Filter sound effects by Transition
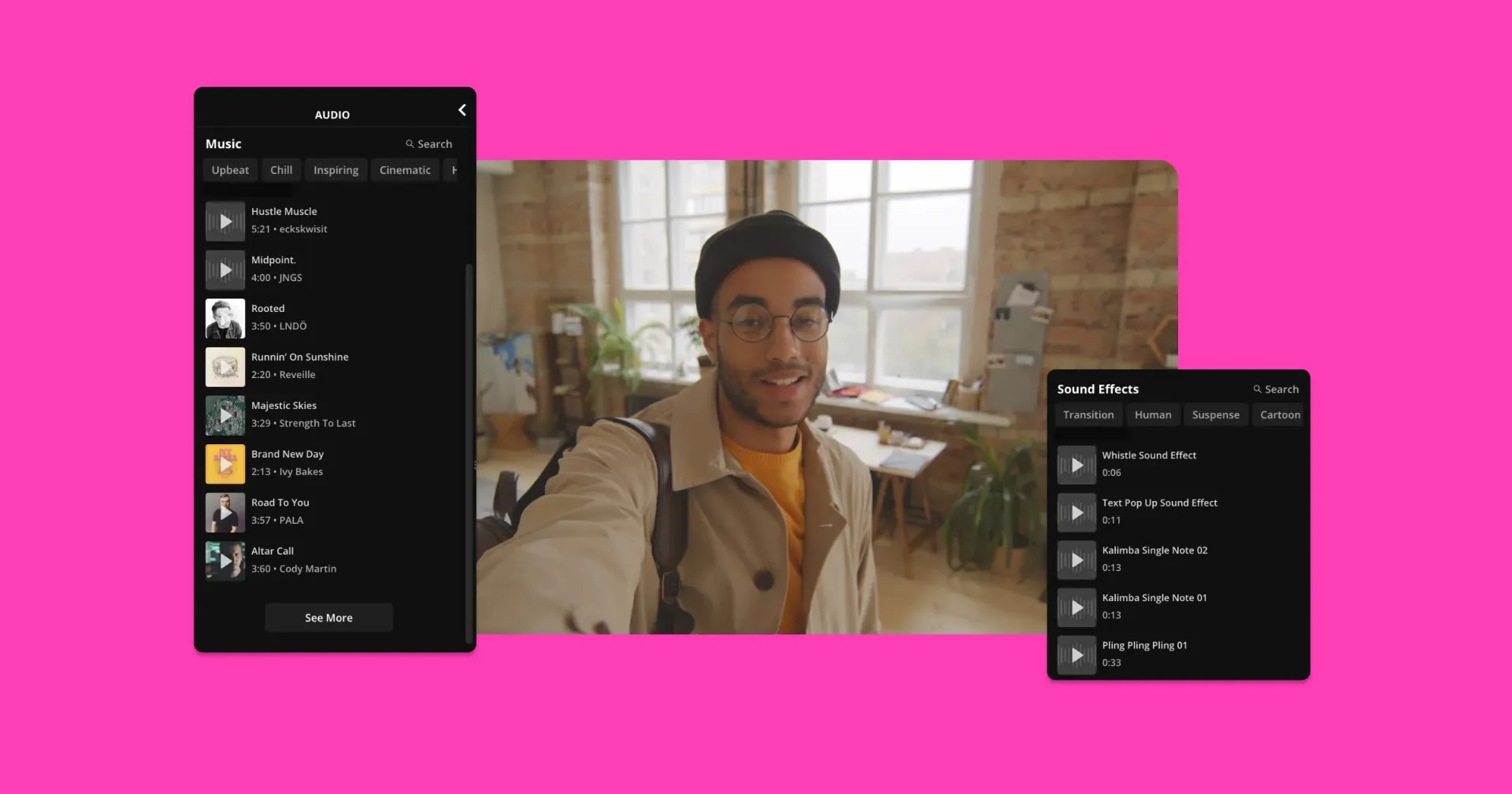1512x794 pixels. coord(1088,415)
